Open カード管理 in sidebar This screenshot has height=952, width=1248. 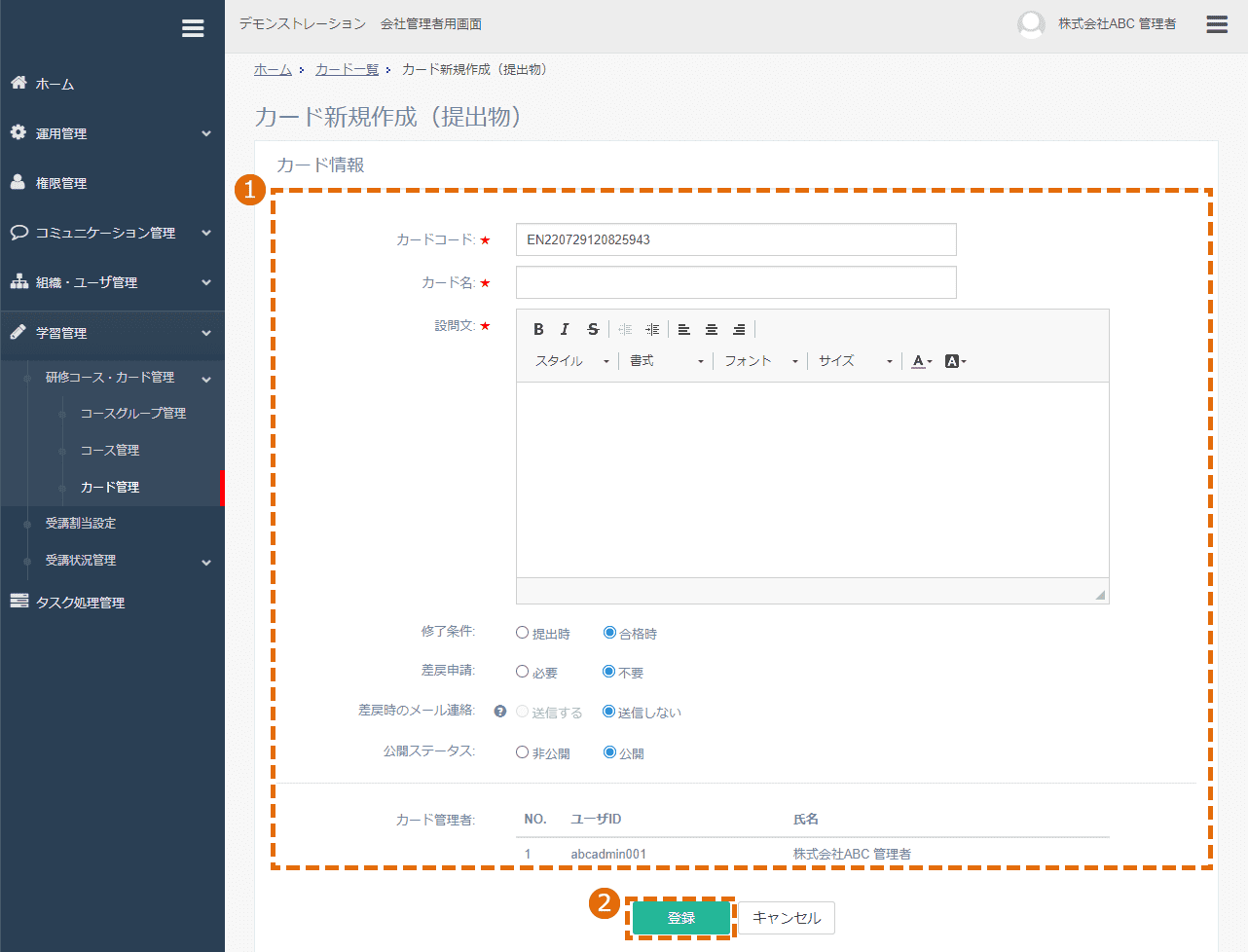110,487
